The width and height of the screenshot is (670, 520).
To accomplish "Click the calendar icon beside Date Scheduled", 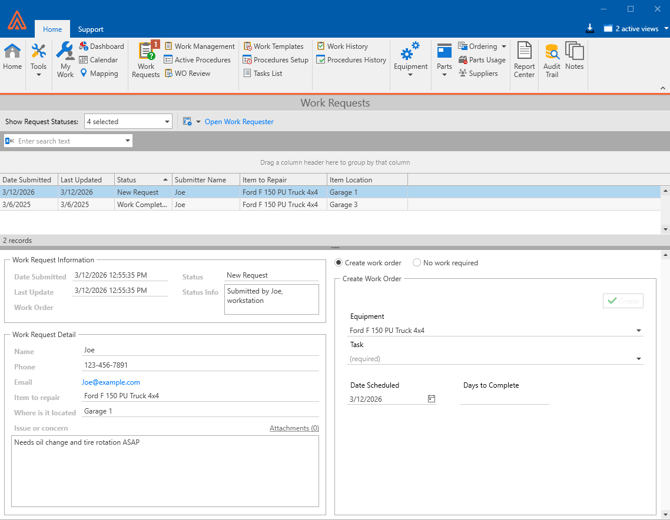I will [432, 399].
